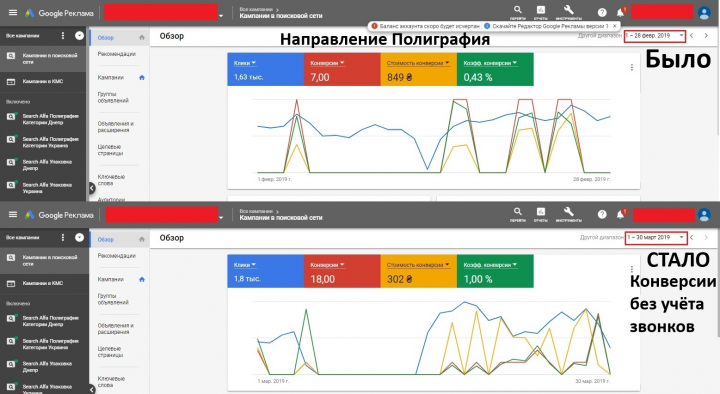Go to next period arrow in upper screenshot
The width and height of the screenshot is (720, 394).
click(706, 35)
